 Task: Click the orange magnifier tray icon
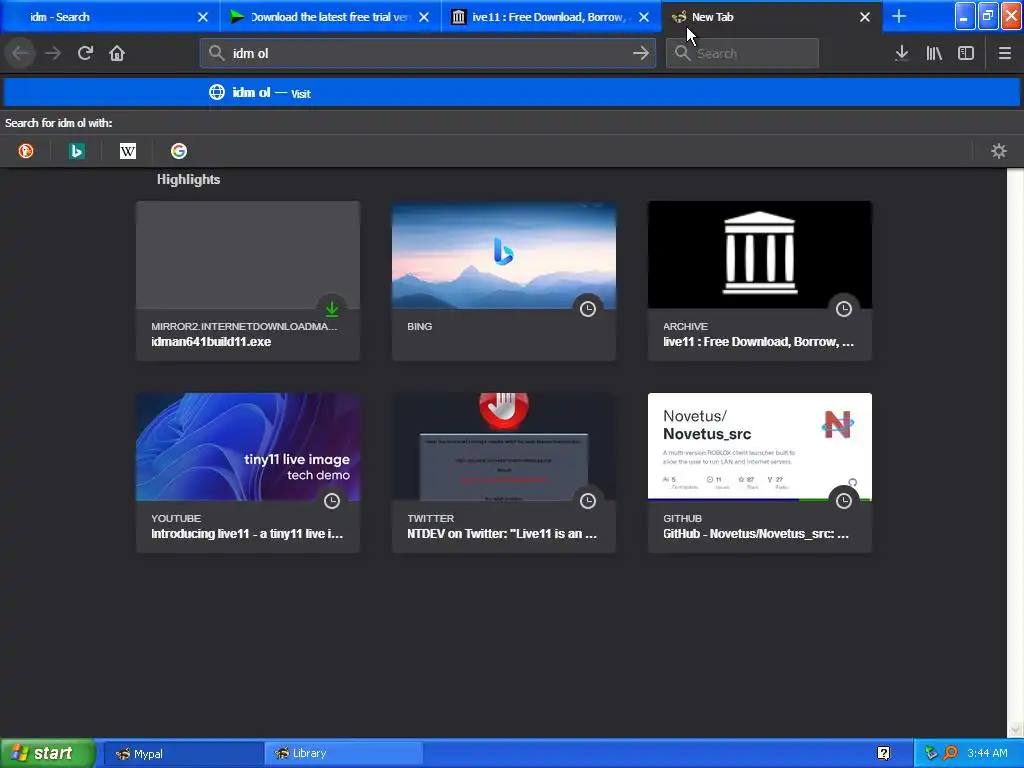point(950,753)
